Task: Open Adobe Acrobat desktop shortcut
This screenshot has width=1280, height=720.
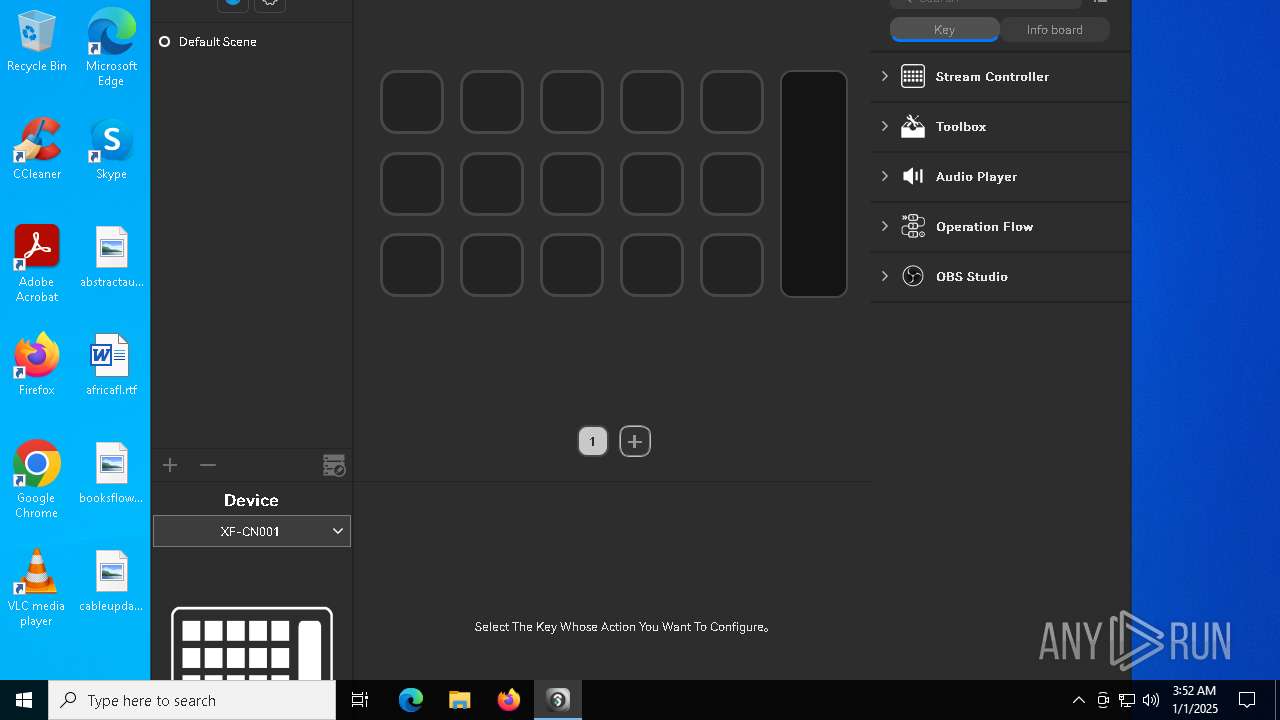Action: click(37, 264)
